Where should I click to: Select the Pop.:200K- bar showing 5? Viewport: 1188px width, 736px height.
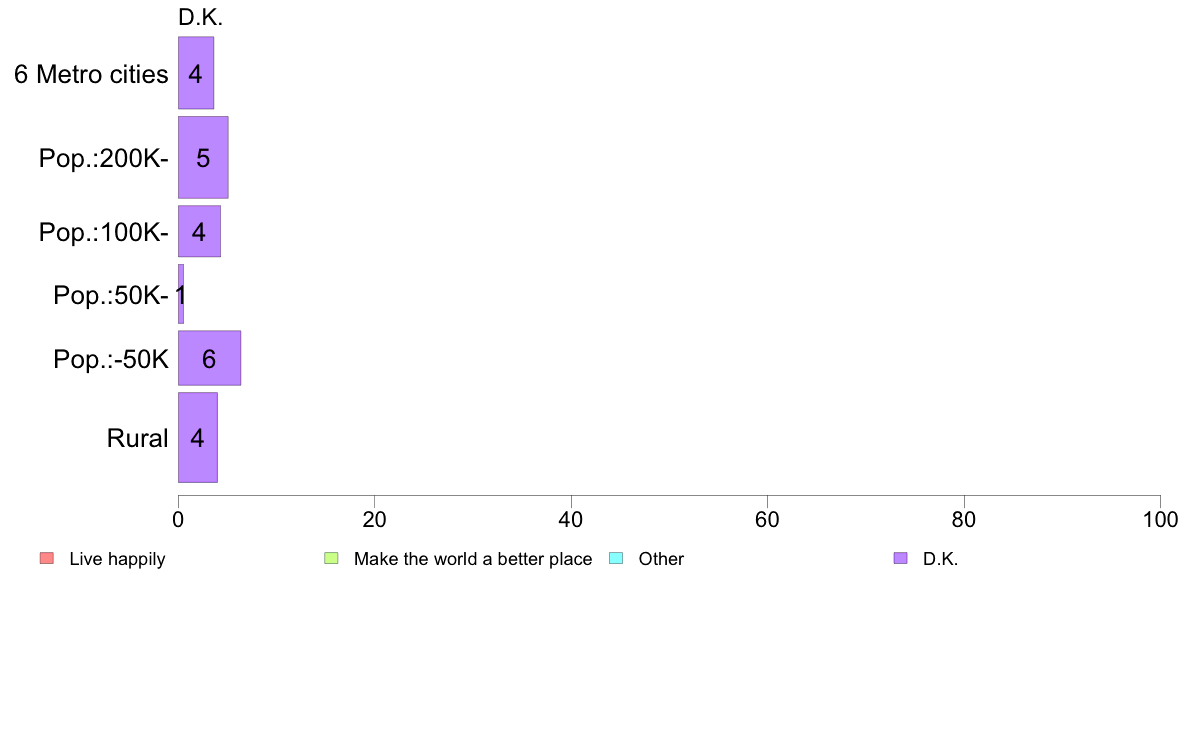pos(203,158)
